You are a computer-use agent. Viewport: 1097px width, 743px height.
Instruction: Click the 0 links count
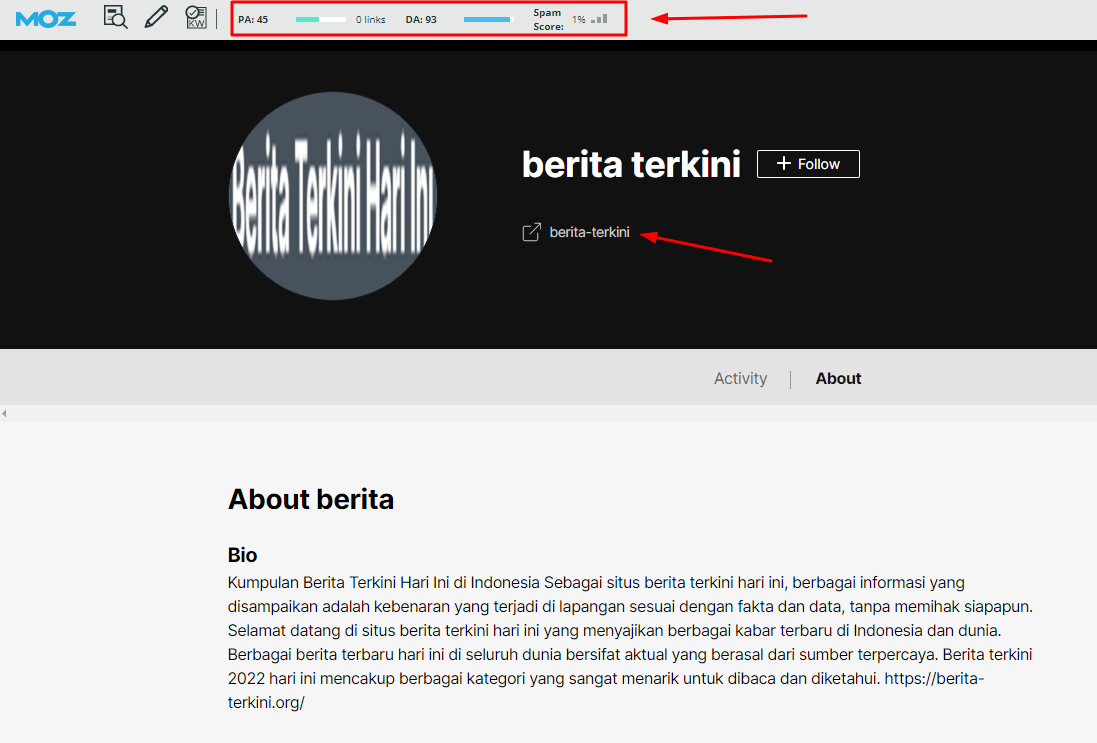click(x=370, y=20)
